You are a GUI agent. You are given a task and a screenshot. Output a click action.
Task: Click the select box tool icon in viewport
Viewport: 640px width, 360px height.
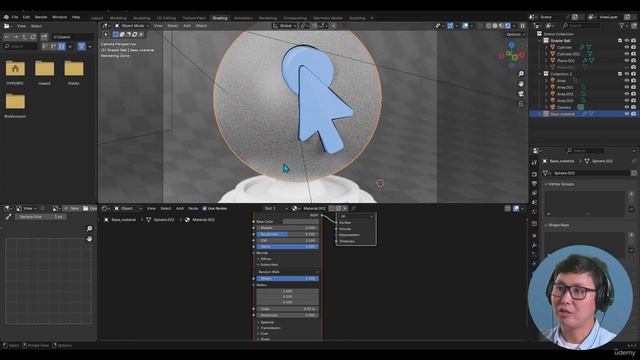(116, 35)
